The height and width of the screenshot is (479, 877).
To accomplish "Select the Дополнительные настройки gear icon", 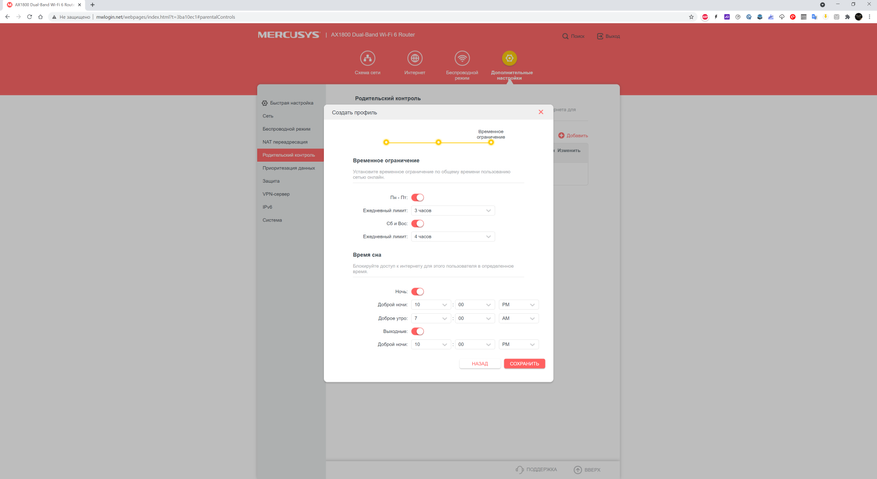I will (510, 59).
